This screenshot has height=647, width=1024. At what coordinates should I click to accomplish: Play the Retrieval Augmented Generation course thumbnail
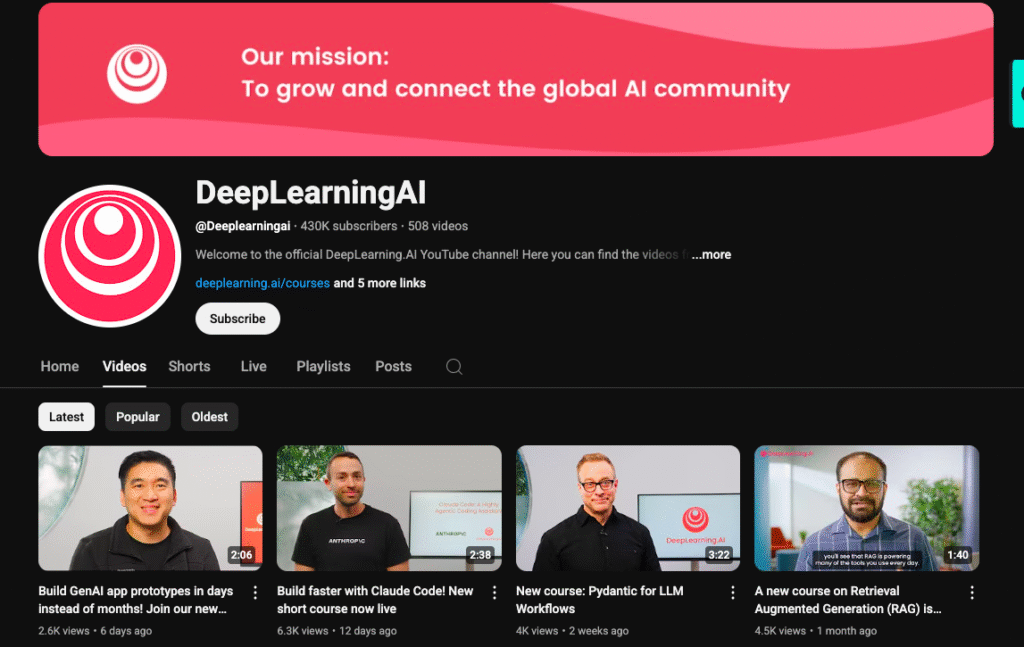(x=867, y=508)
